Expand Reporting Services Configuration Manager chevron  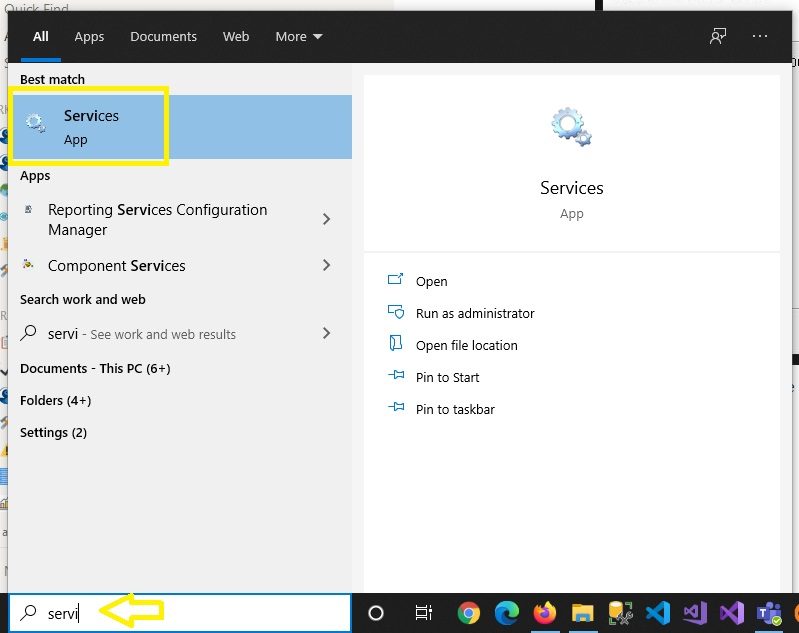[x=326, y=219]
